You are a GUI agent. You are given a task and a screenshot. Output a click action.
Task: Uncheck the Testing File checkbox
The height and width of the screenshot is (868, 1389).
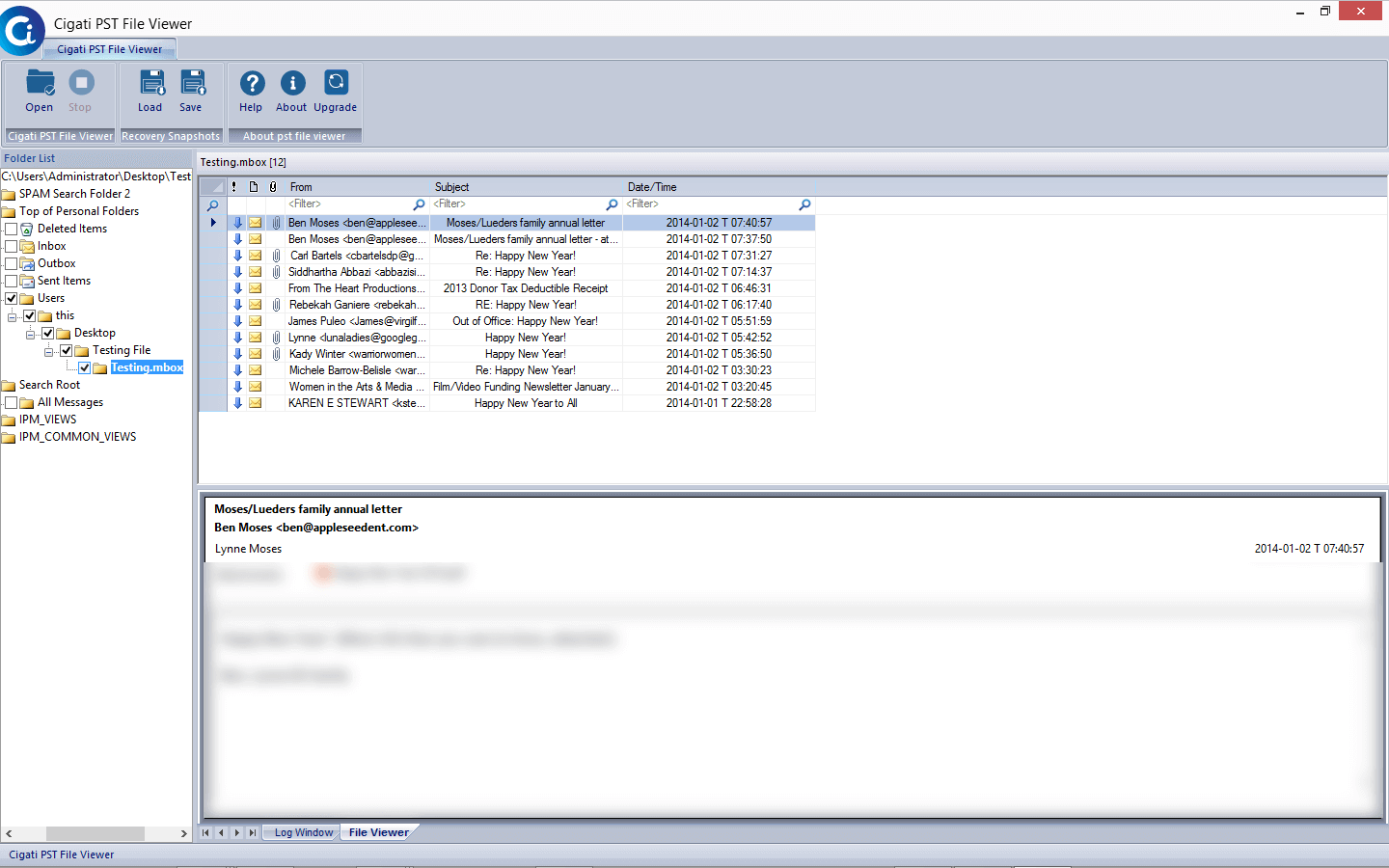[x=67, y=351]
